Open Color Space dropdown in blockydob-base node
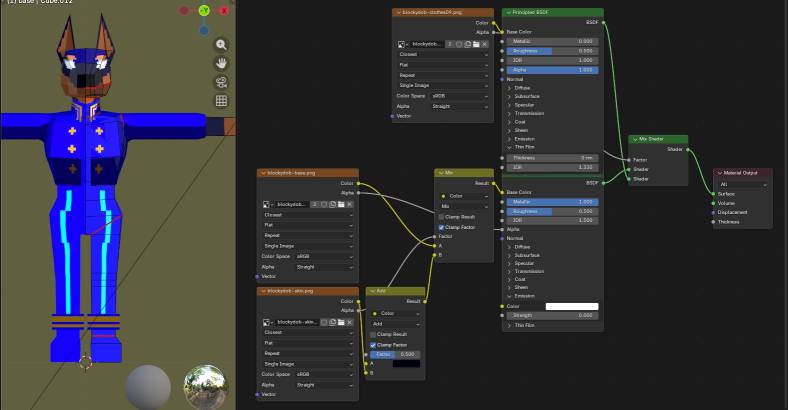The height and width of the screenshot is (410, 788). (324, 256)
